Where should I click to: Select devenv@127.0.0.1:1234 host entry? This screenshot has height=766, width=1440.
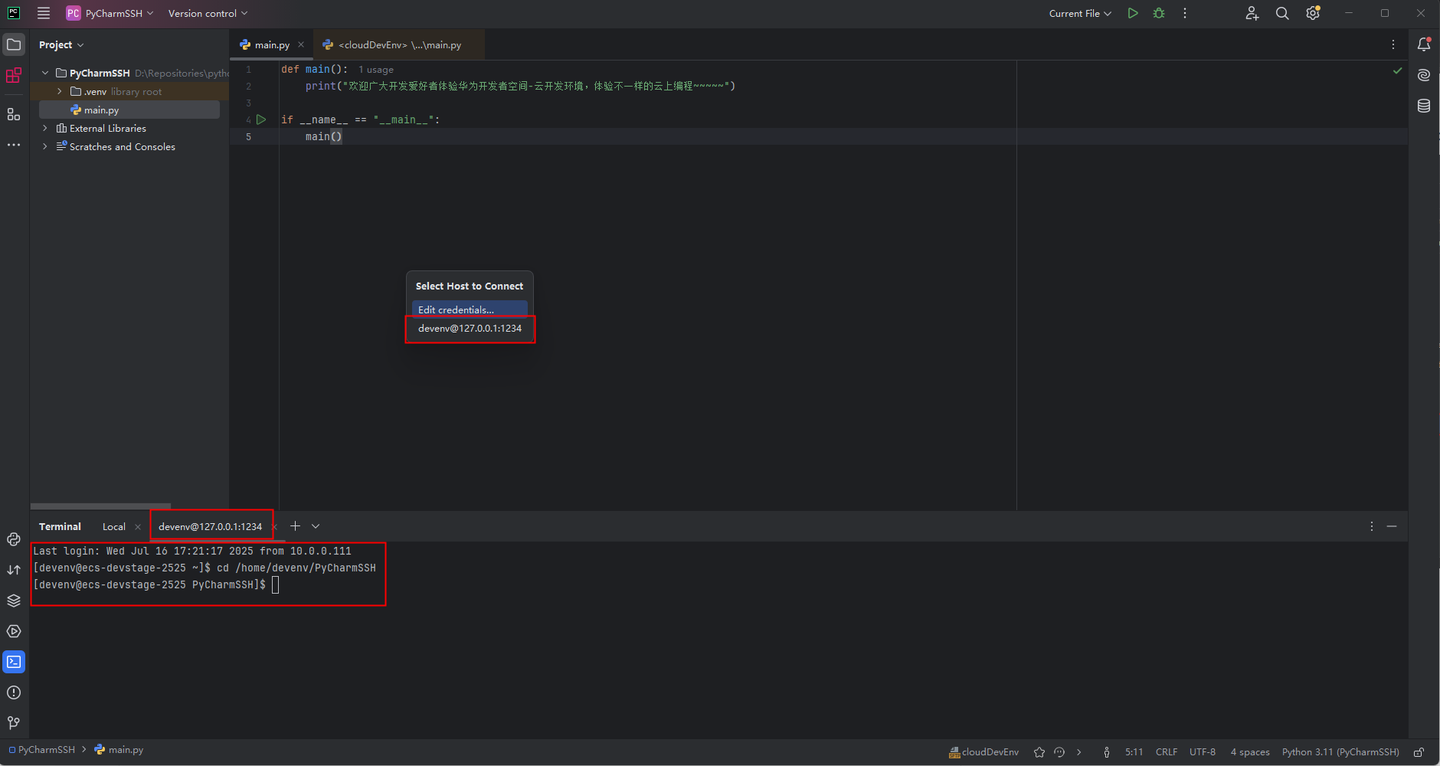[469, 329]
